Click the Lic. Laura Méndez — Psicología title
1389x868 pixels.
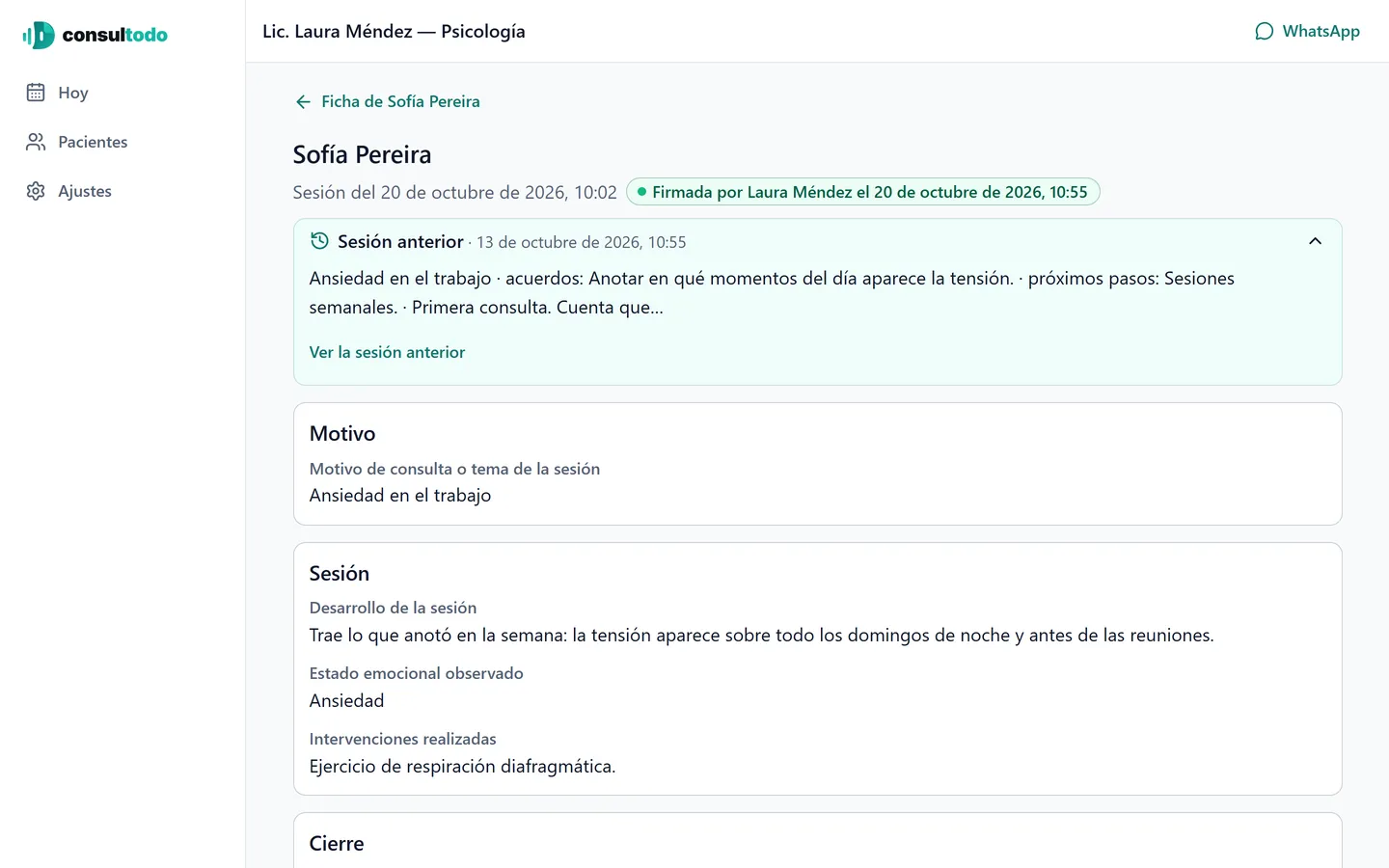[x=394, y=31]
